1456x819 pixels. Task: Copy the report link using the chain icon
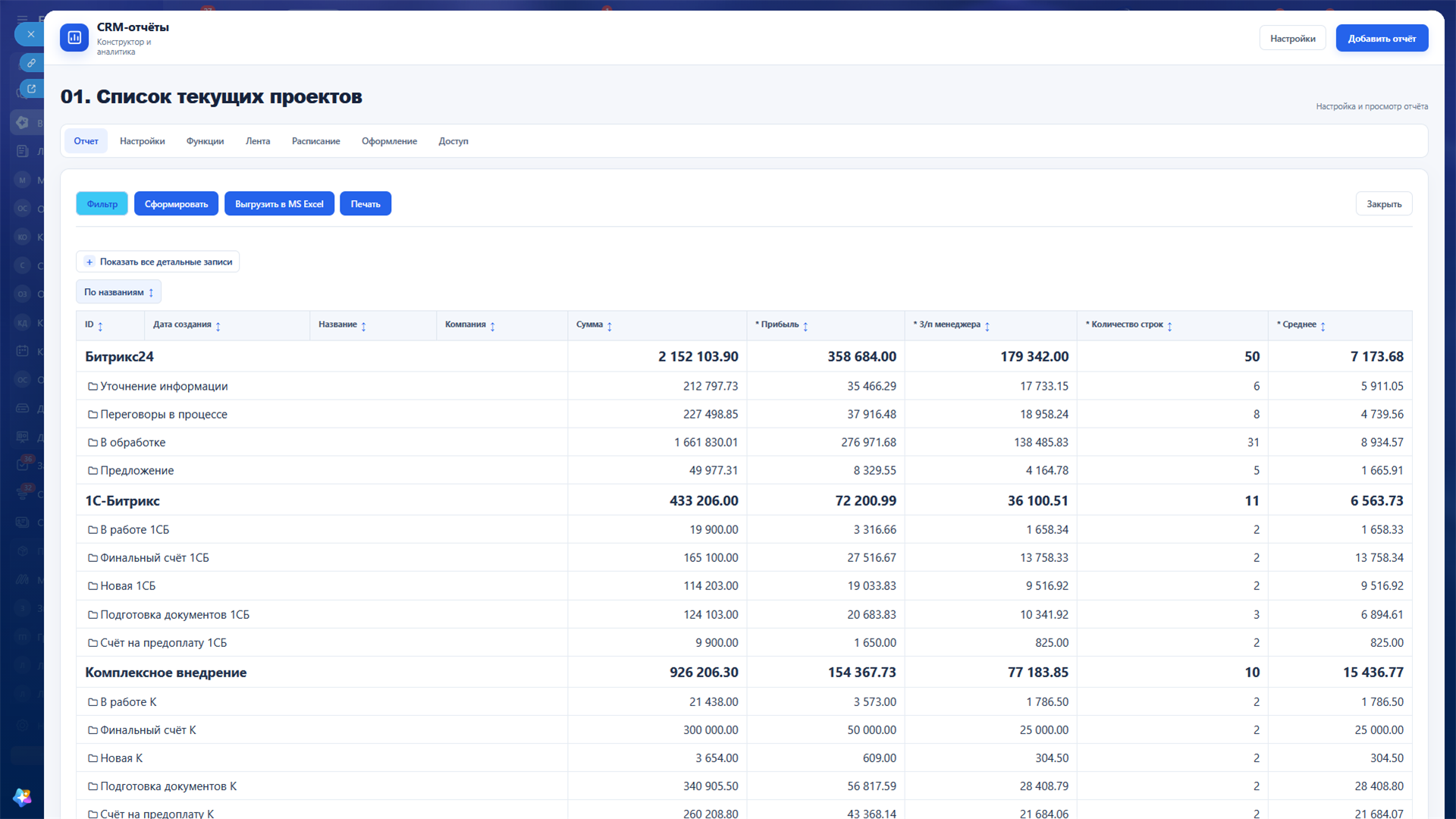pyautogui.click(x=31, y=63)
